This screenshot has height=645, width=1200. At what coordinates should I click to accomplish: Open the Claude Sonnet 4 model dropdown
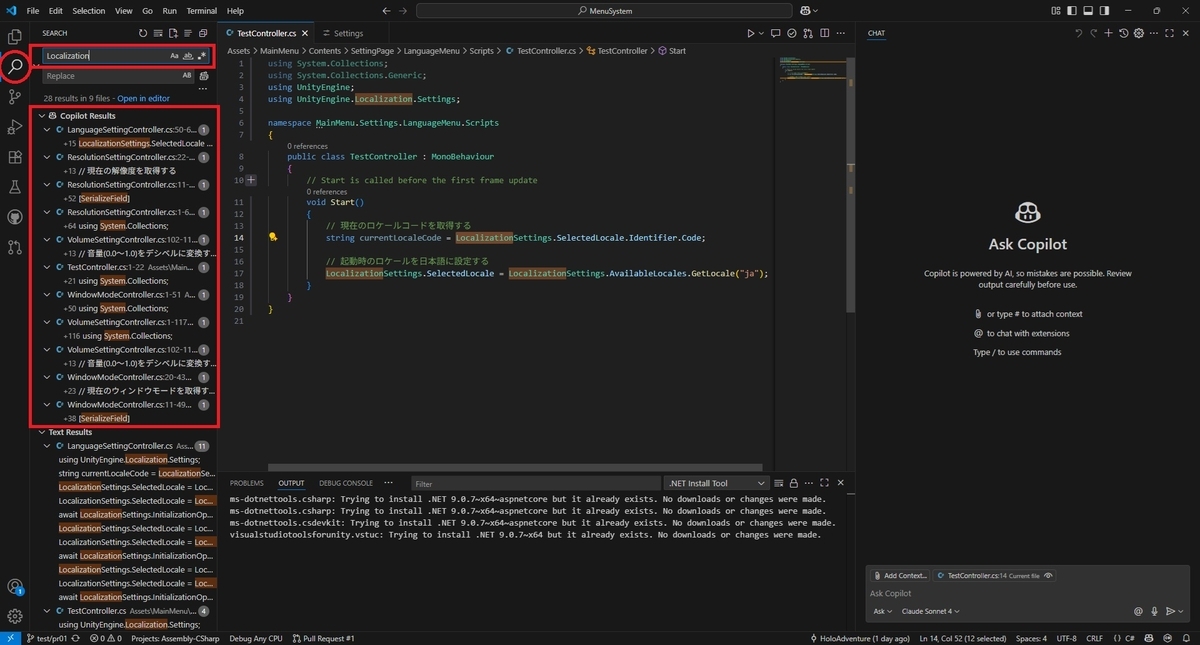click(x=930, y=611)
